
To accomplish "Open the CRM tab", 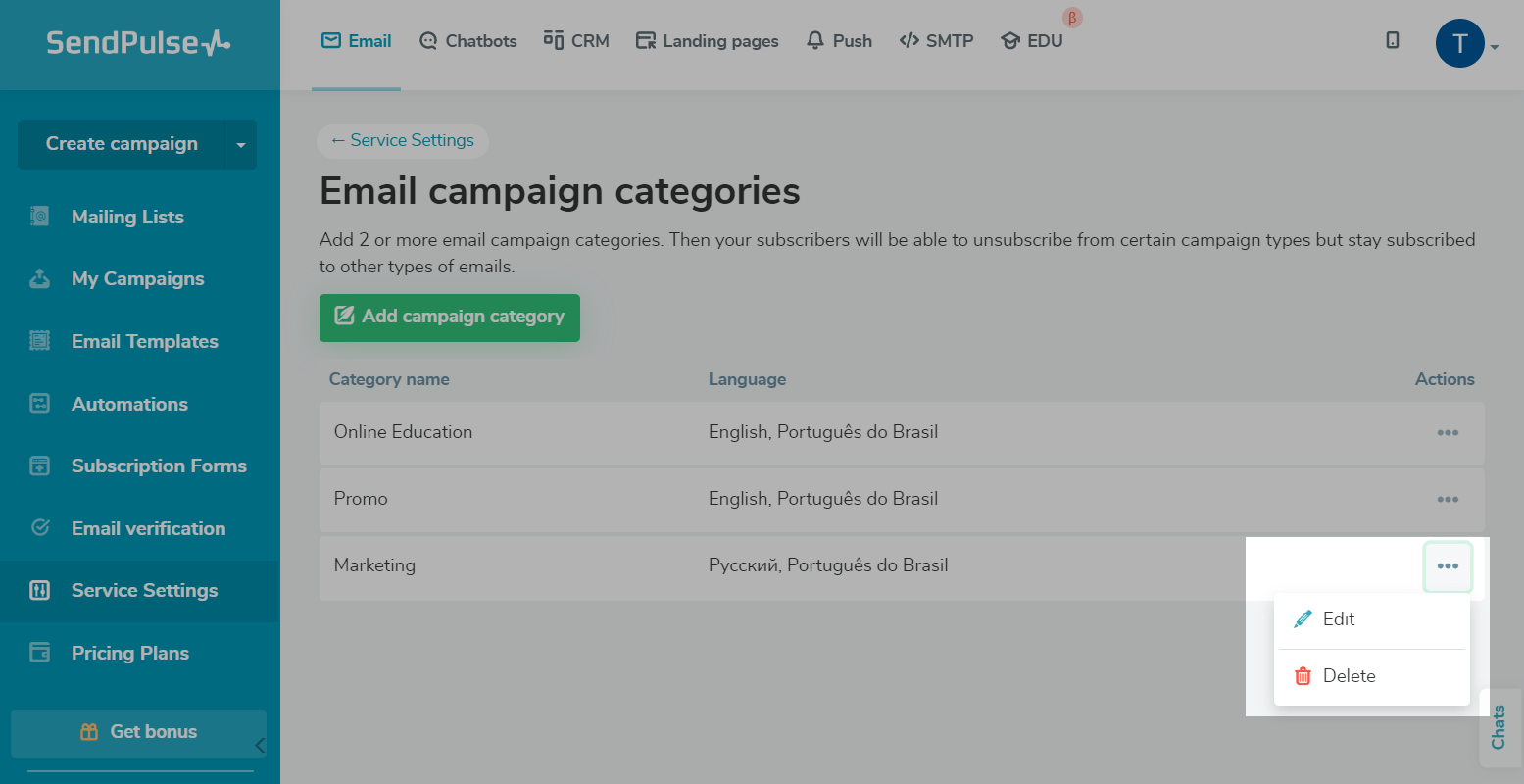I will coord(576,41).
